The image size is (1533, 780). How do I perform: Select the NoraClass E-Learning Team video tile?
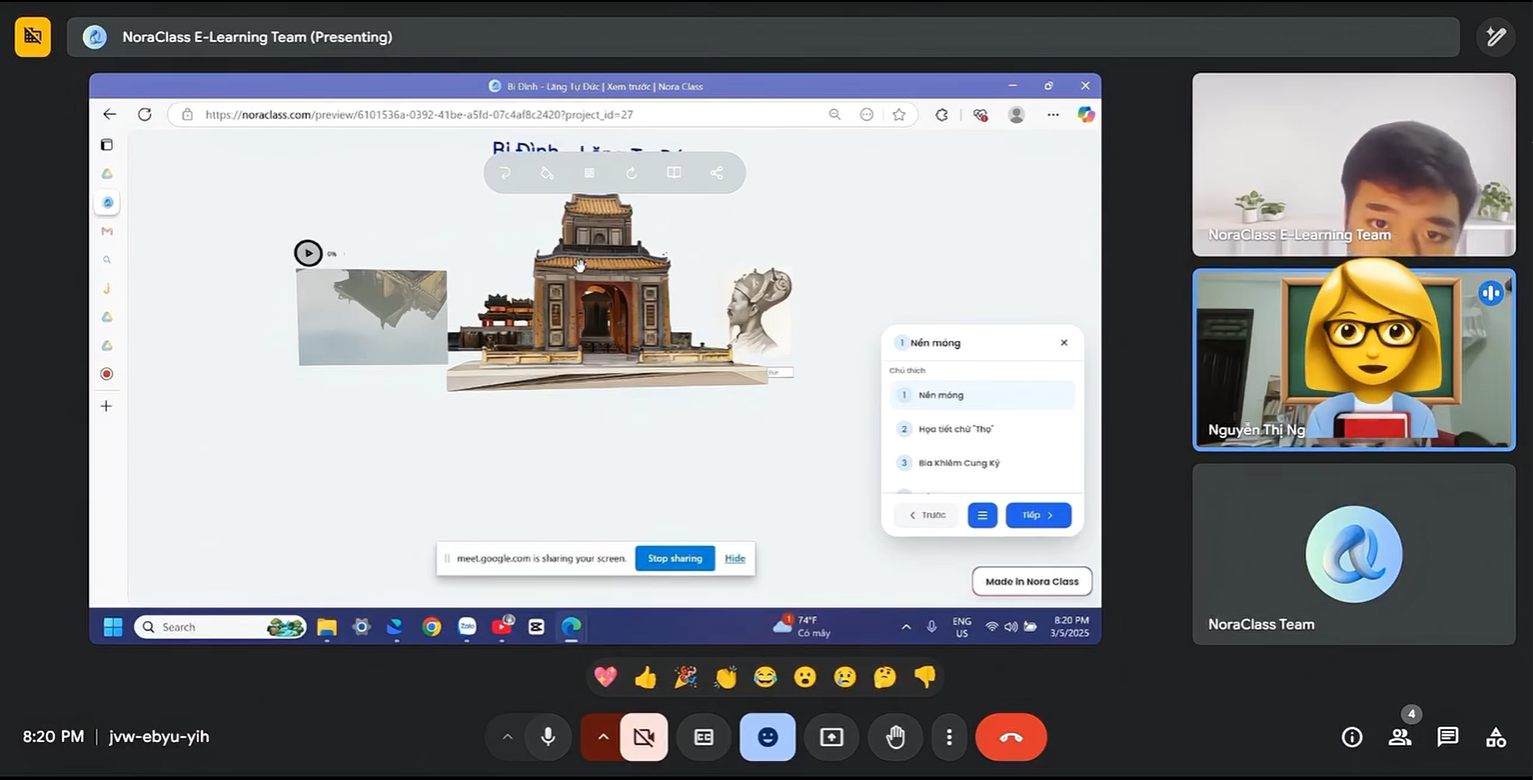coord(1353,165)
